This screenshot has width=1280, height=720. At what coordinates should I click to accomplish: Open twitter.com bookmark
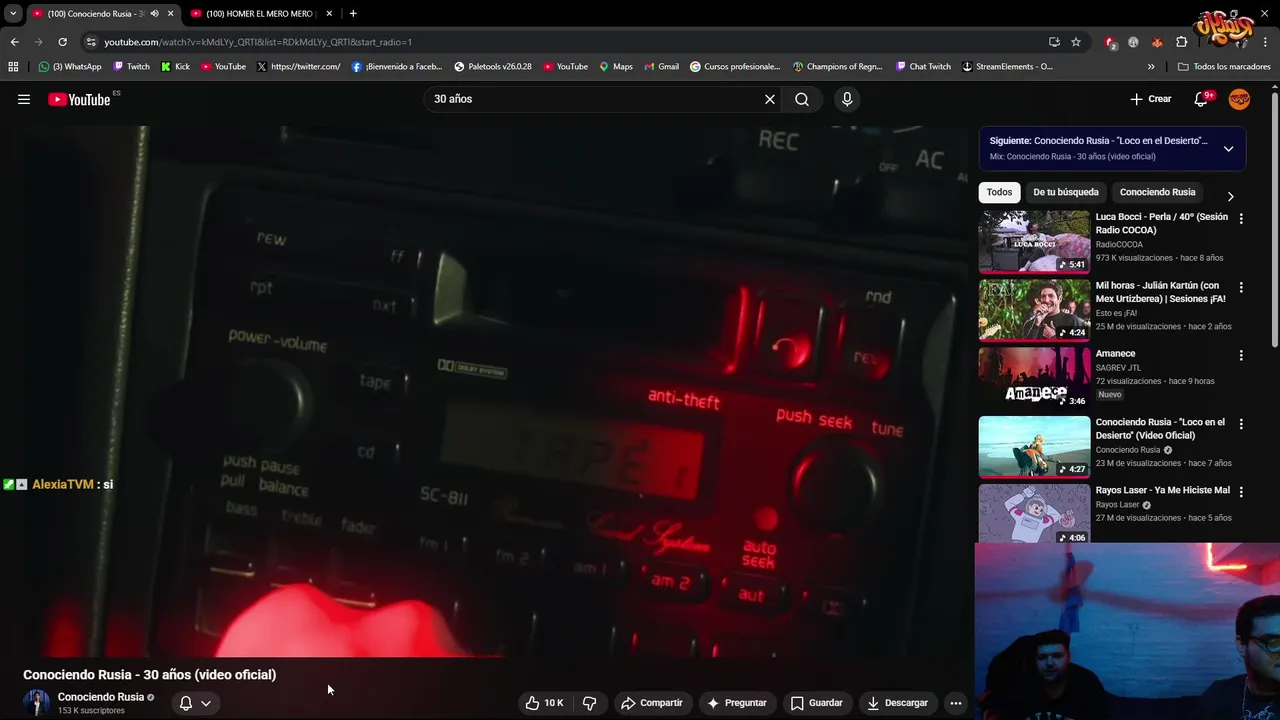click(298, 66)
